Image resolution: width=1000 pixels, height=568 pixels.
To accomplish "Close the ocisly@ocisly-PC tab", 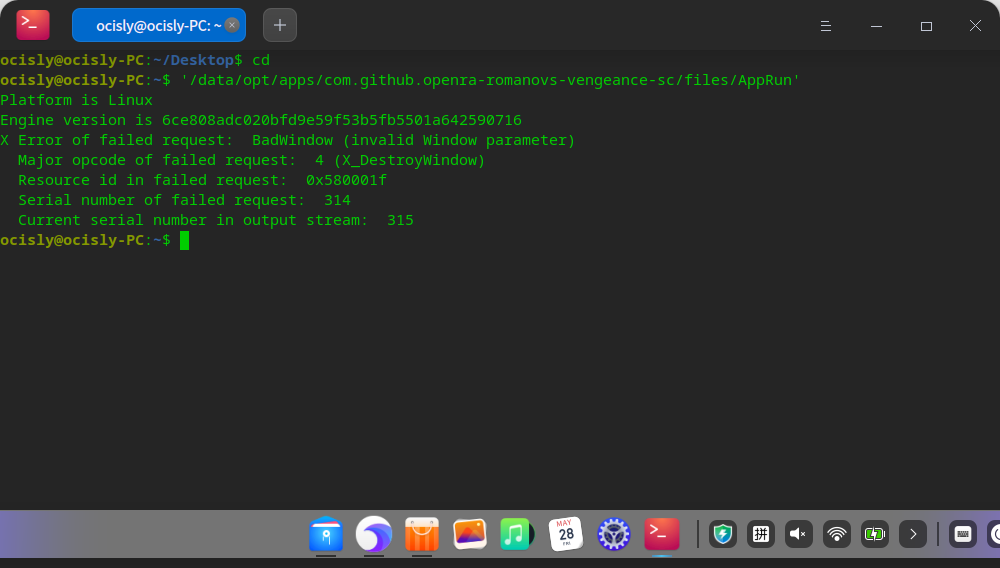I will pyautogui.click(x=232, y=25).
